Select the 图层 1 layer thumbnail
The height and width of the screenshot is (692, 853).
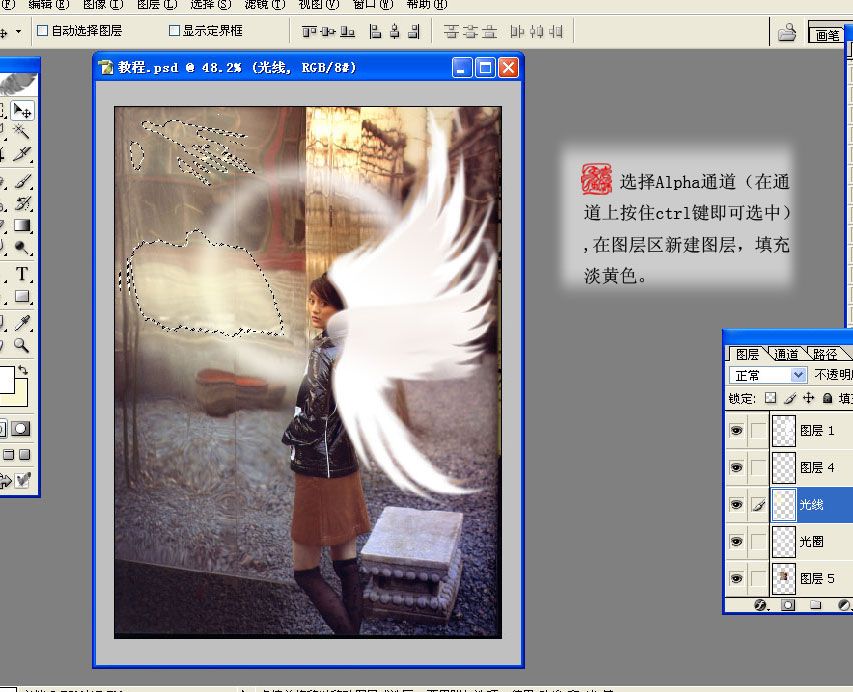point(784,431)
